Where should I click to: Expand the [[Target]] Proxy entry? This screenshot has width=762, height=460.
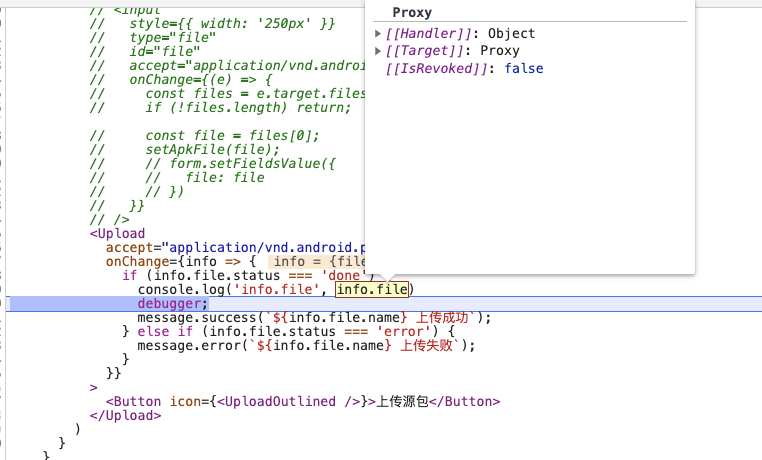pyautogui.click(x=378, y=51)
